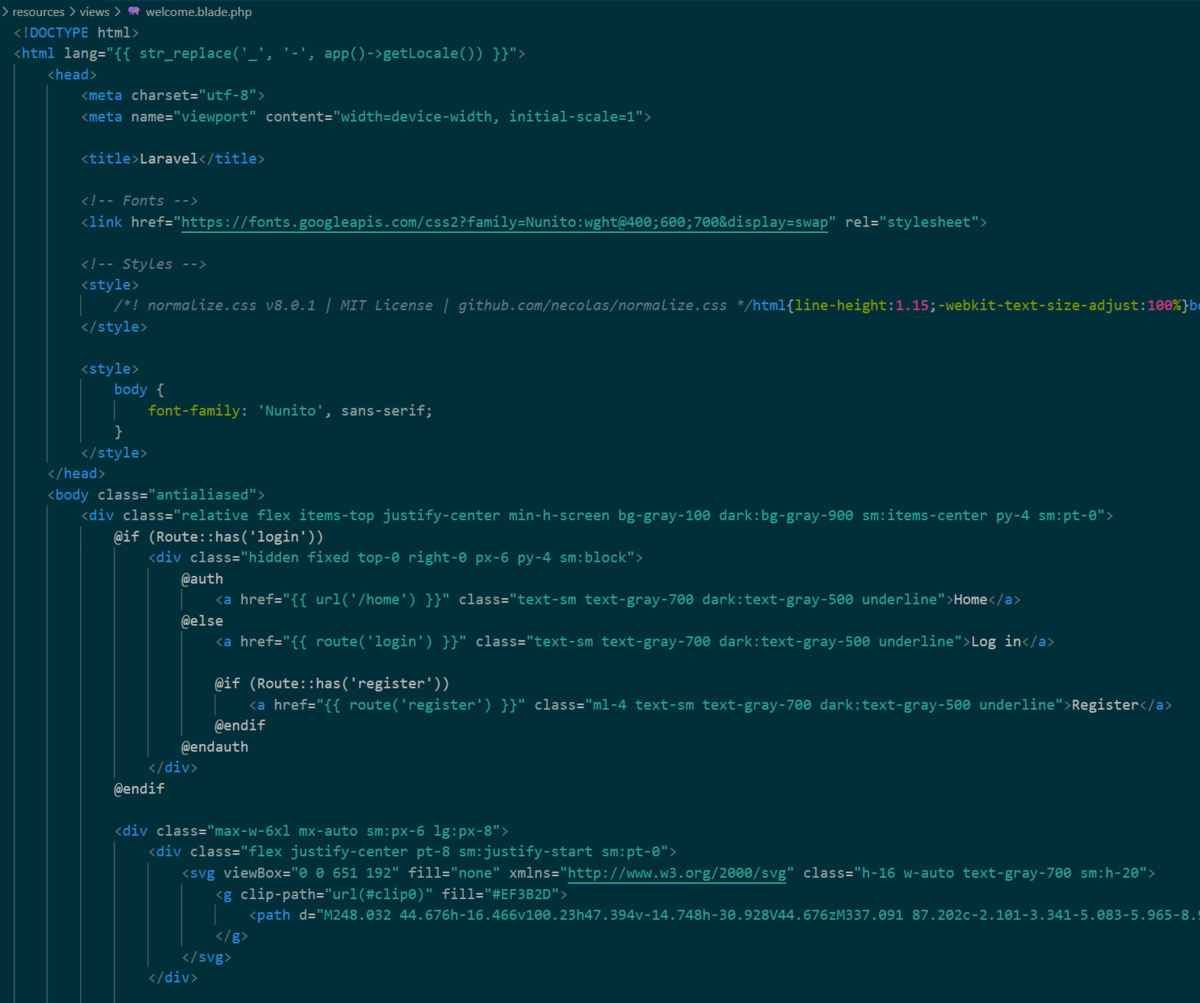Click the @else directive
The image size is (1200, 1003).
click(202, 620)
